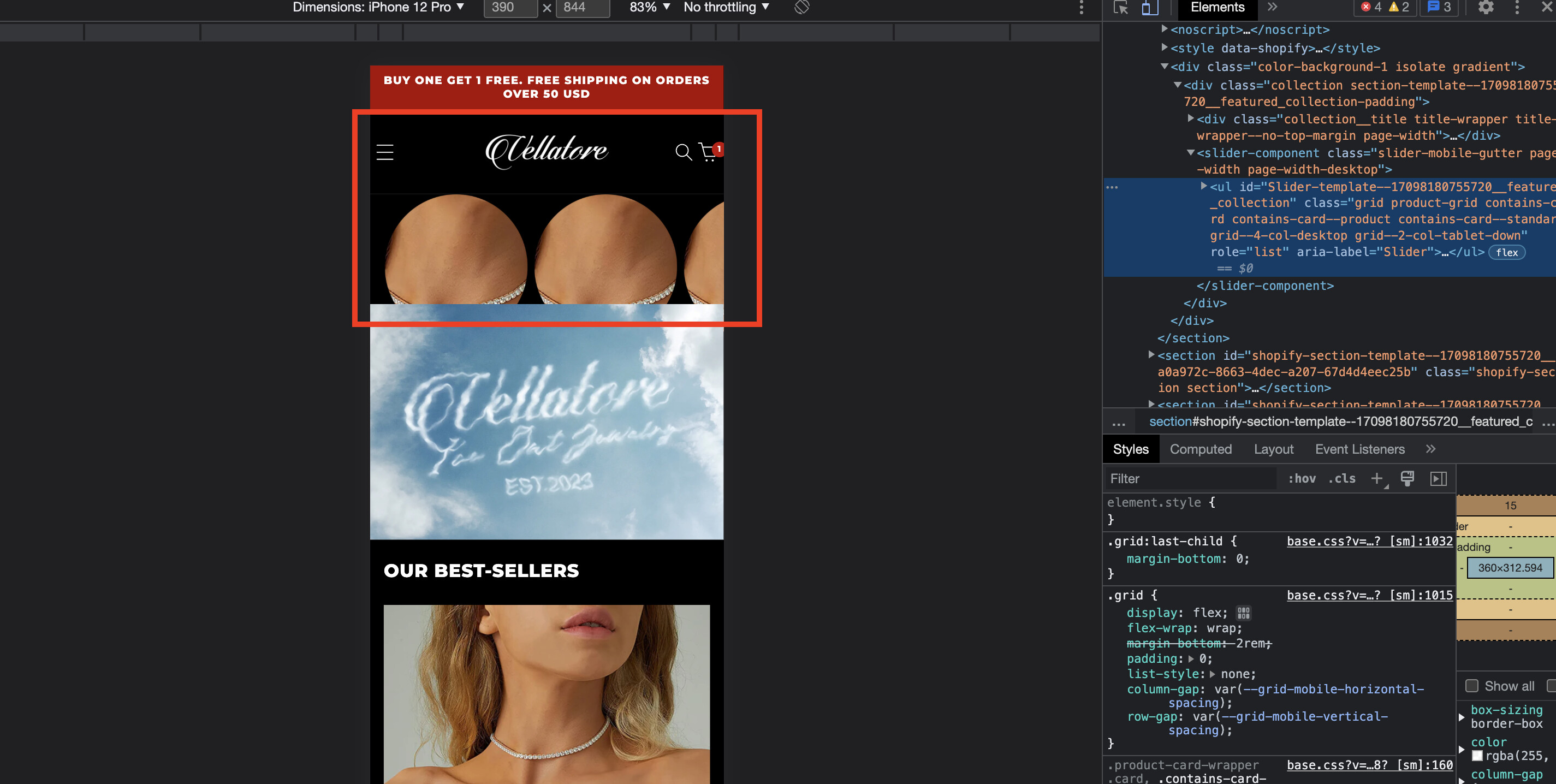1556x784 pixels.
Task: Open the best-seller necklace product image
Action: point(547,694)
